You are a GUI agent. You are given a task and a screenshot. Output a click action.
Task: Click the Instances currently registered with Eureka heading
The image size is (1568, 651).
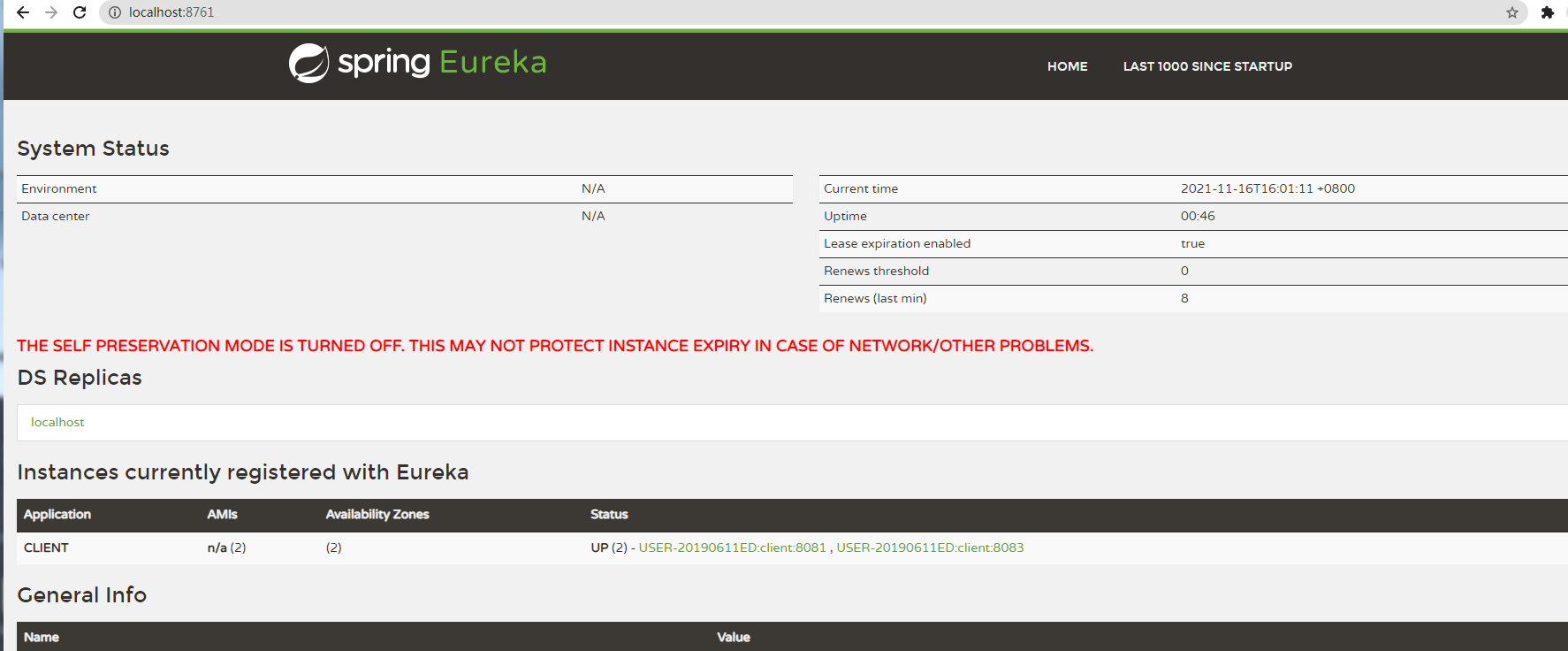(243, 472)
